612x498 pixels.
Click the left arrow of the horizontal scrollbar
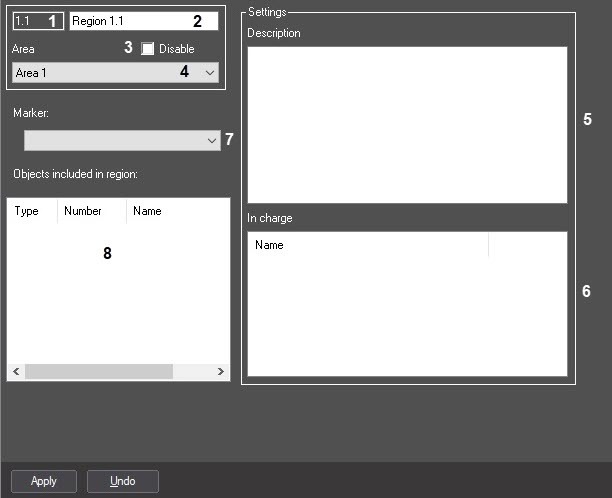(16, 371)
